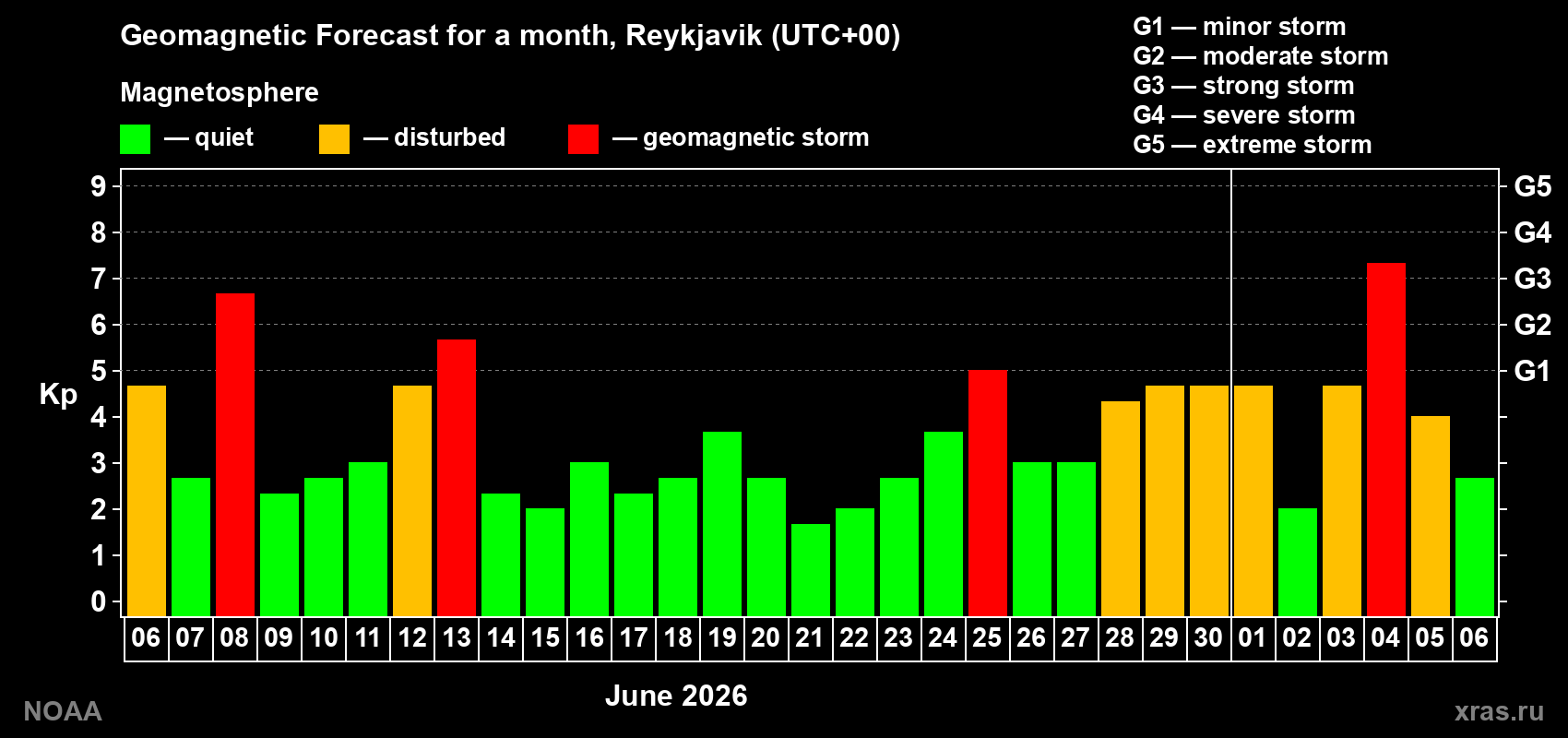Click date label 03 on the axis
Viewport: 1568px width, 738px height.
click(x=1341, y=637)
